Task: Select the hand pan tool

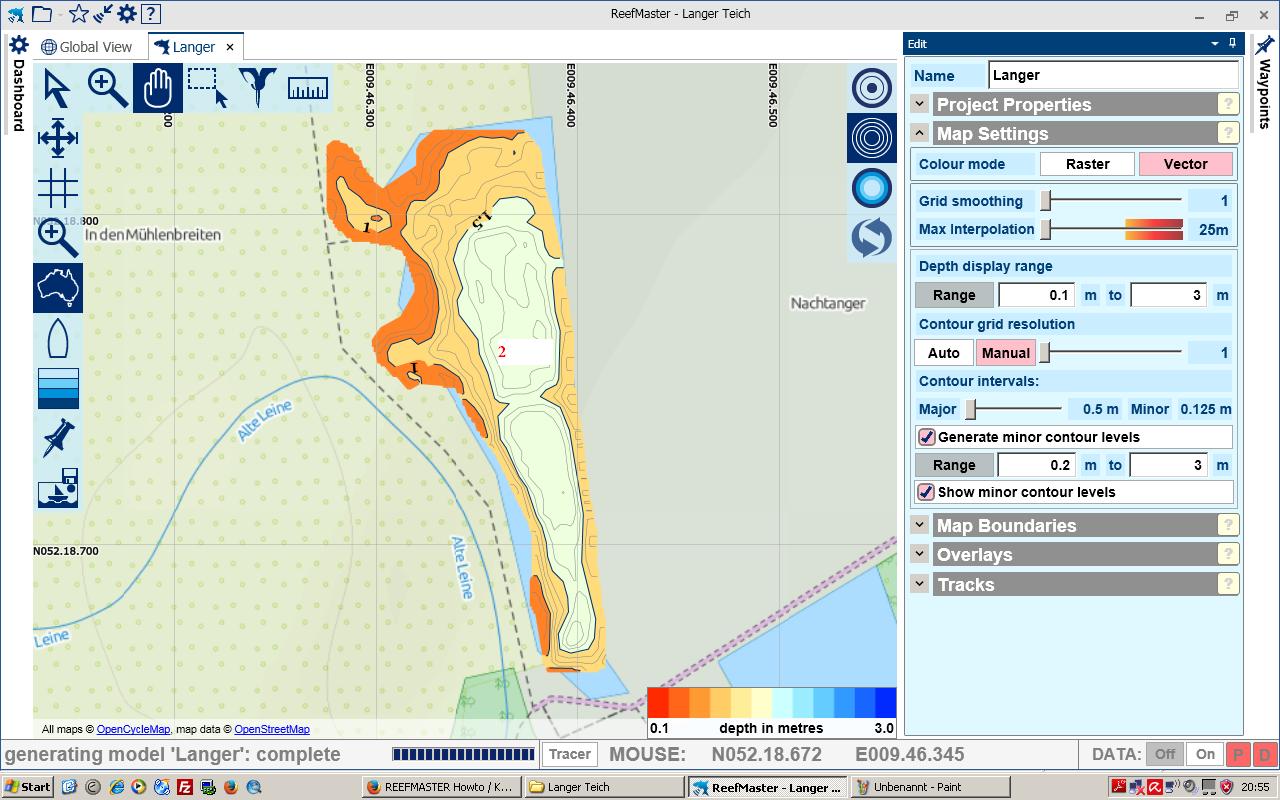Action: pyautogui.click(x=158, y=88)
